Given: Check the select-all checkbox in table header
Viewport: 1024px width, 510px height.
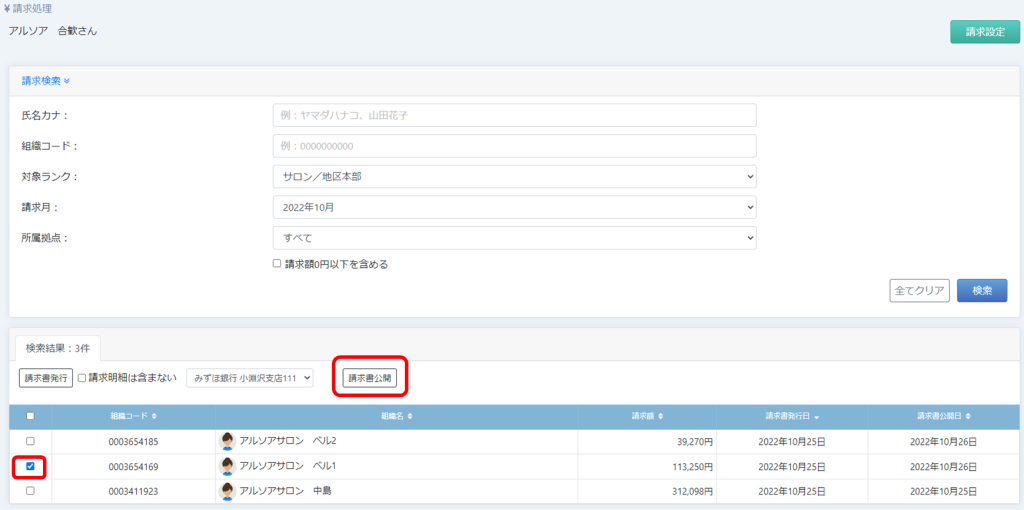Looking at the screenshot, I should pyautogui.click(x=30, y=416).
